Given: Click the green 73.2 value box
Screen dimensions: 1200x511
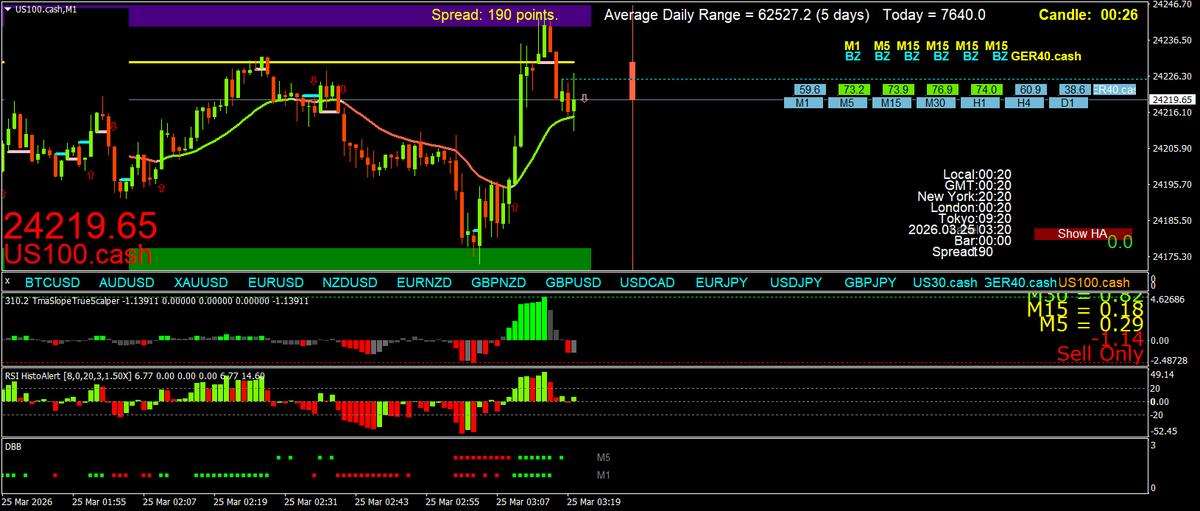Looking at the screenshot, I should [x=853, y=90].
